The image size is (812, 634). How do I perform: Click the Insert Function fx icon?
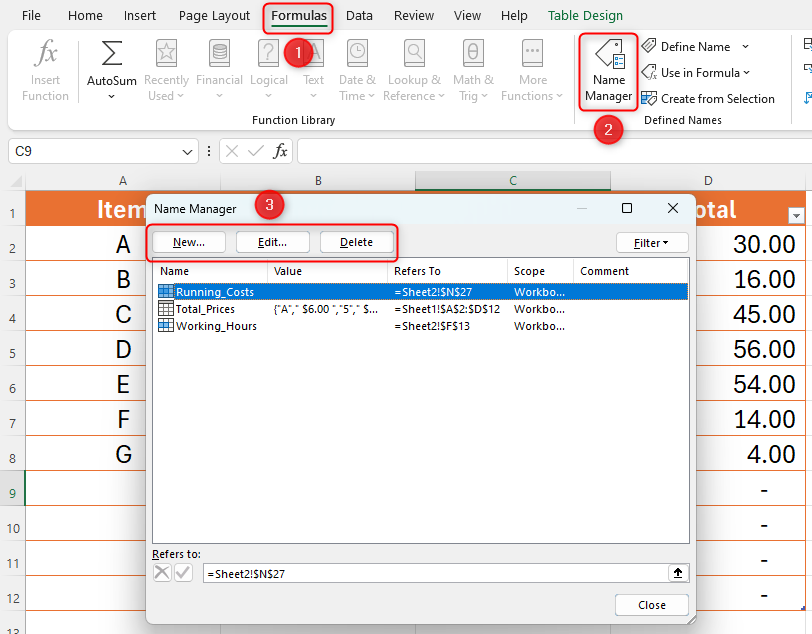[45, 54]
